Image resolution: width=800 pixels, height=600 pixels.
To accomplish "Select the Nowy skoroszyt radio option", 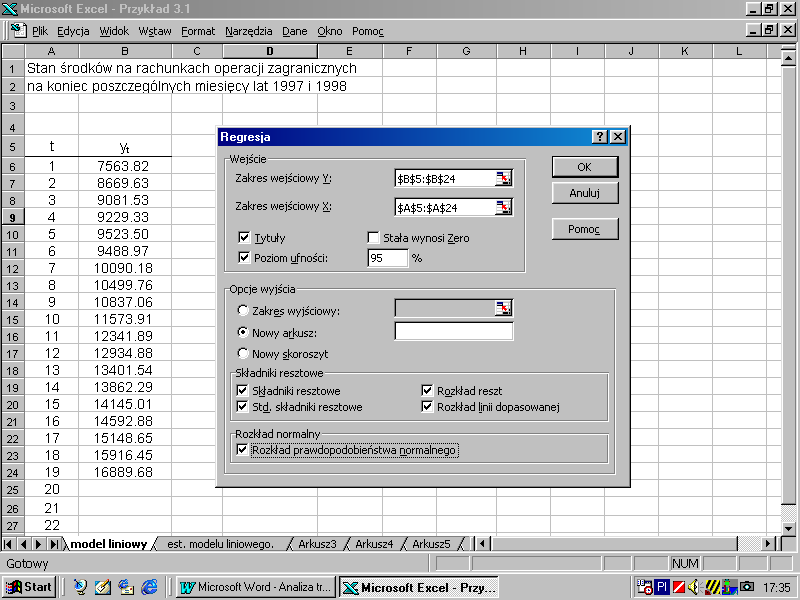I will pos(243,354).
